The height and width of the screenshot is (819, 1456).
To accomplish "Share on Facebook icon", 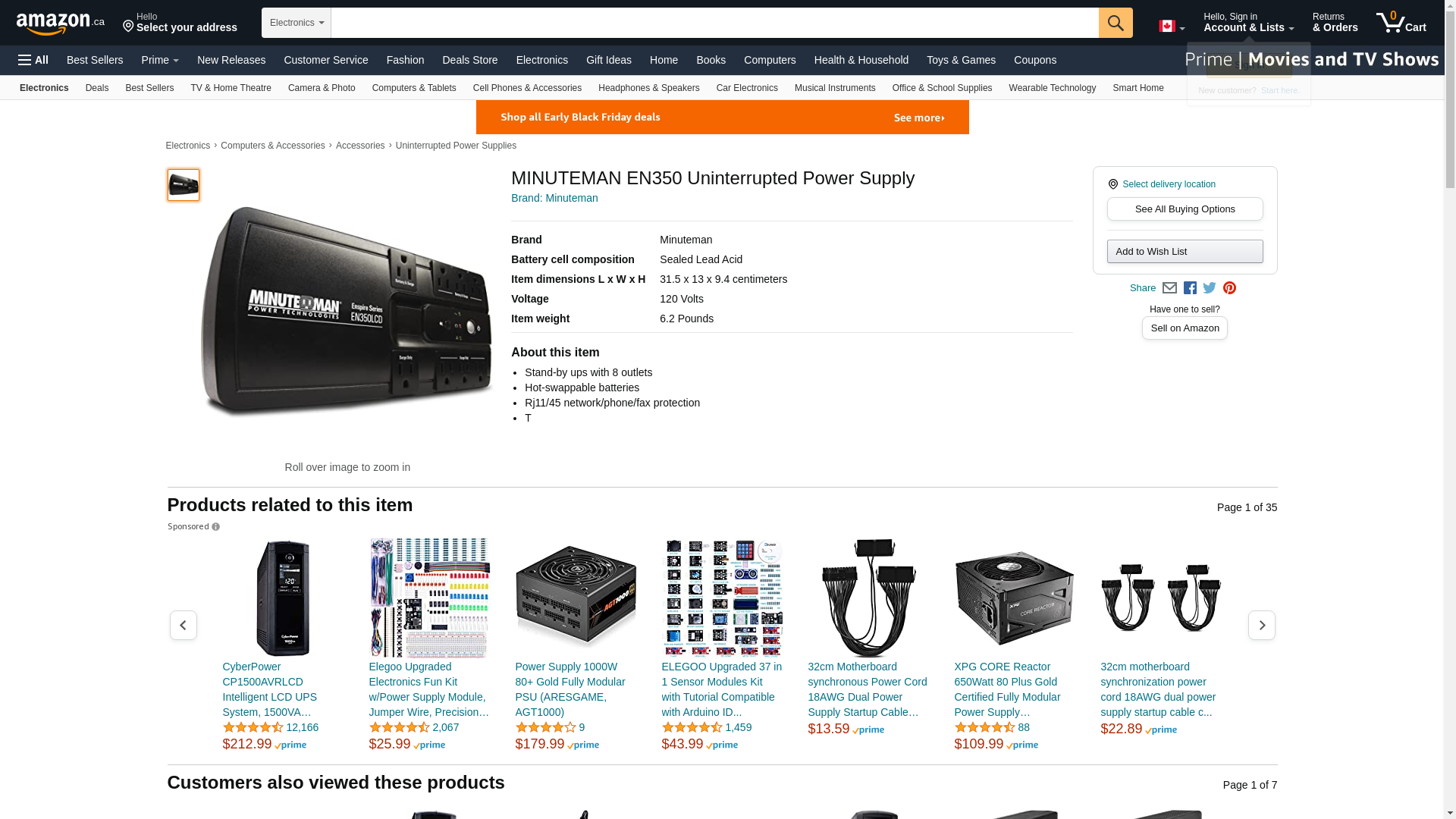I will click(x=1190, y=288).
